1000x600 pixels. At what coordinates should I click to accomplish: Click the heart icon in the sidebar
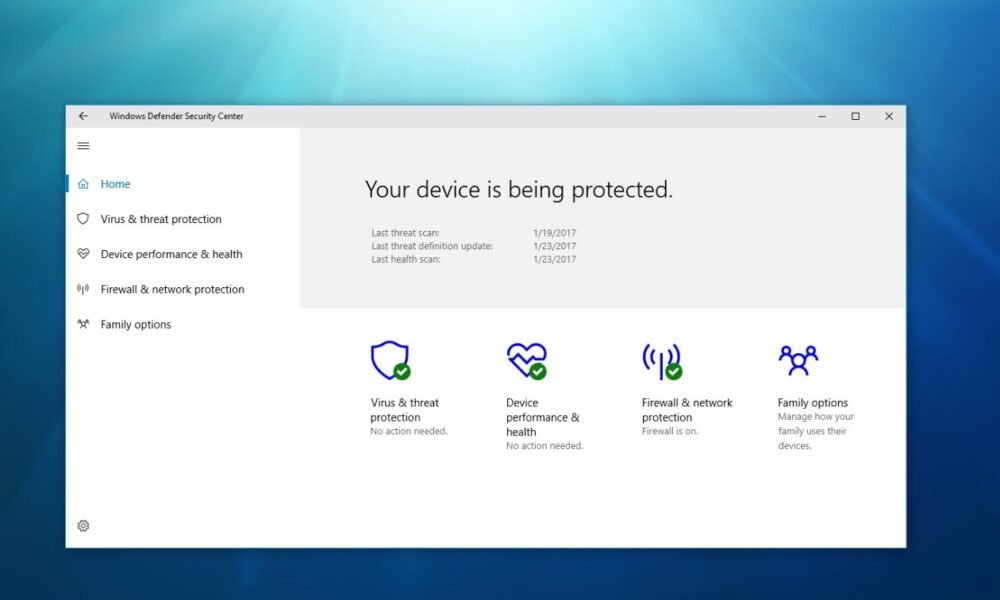tap(83, 254)
